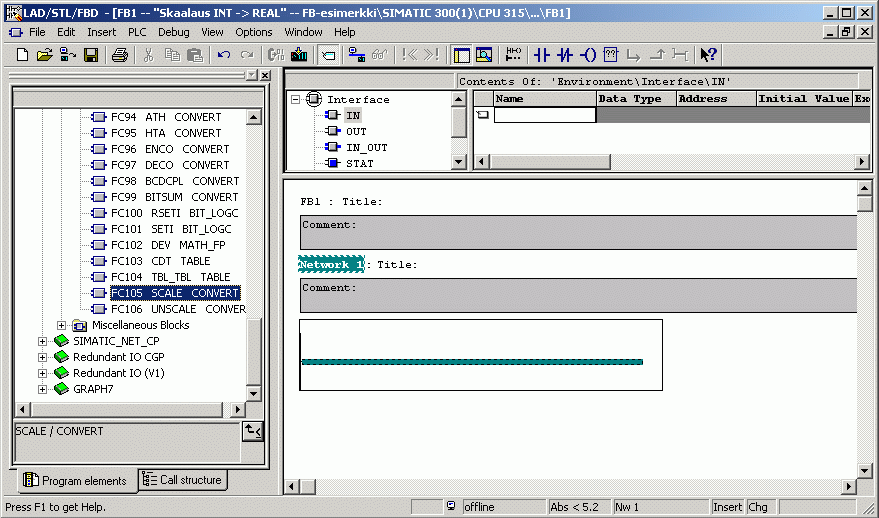Insert a normally open contact
The height and width of the screenshot is (518, 879).
pyautogui.click(x=542, y=54)
